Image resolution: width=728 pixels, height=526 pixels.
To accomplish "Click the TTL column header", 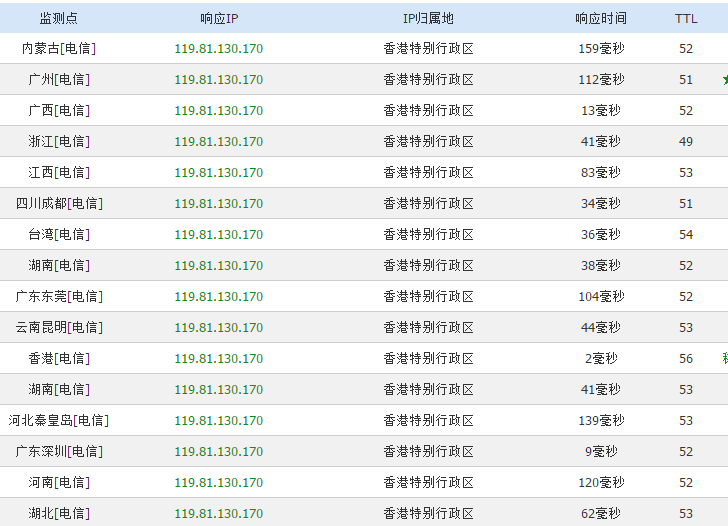I will point(686,19).
